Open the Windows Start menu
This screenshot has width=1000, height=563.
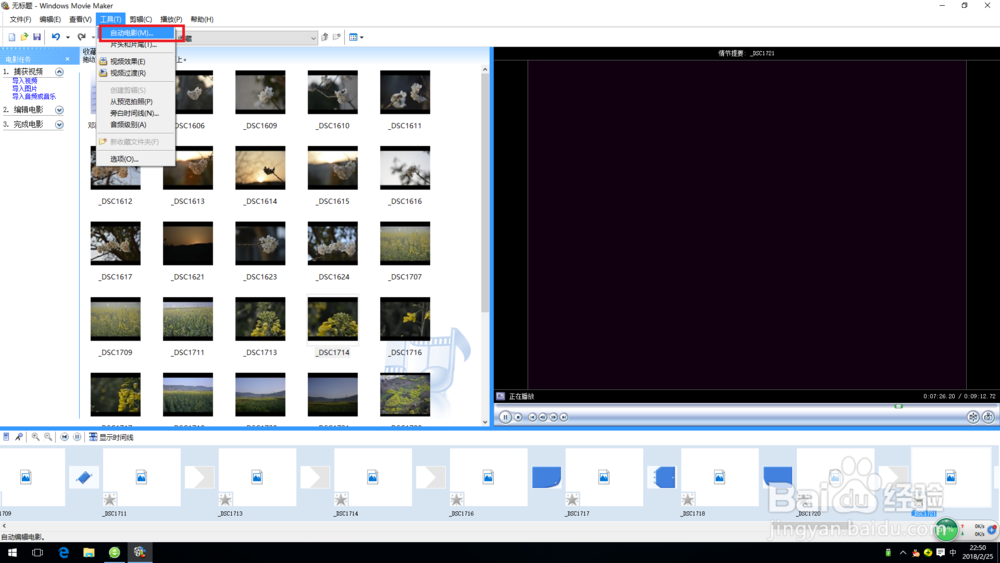click(12, 552)
